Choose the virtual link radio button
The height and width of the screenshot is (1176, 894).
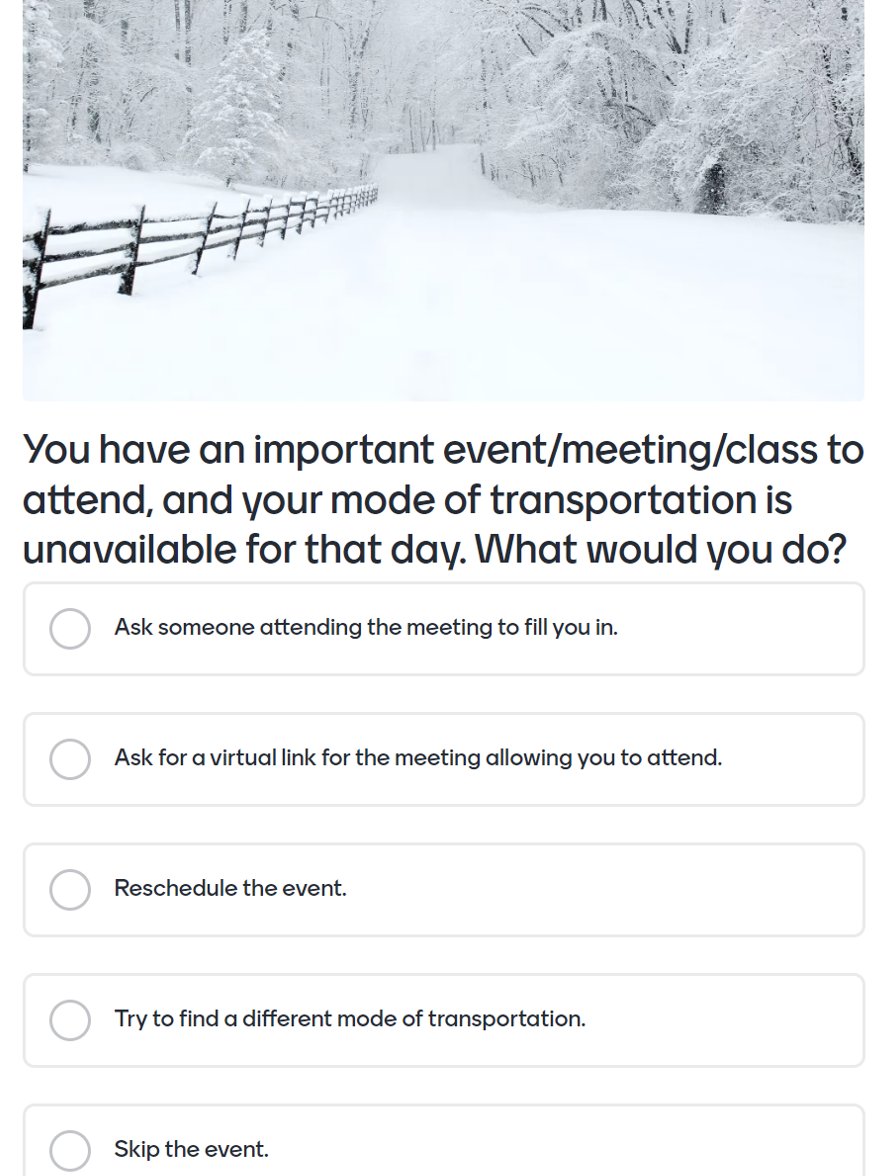(70, 759)
